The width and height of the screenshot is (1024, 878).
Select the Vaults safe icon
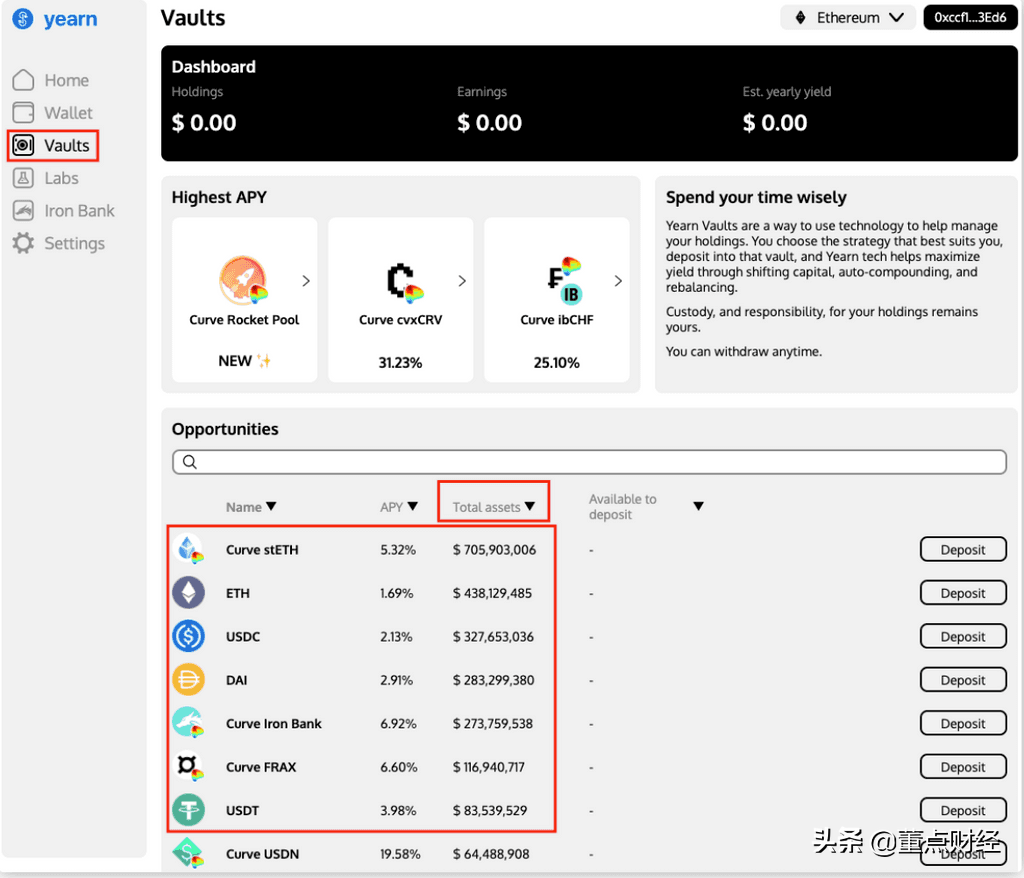click(x=24, y=145)
